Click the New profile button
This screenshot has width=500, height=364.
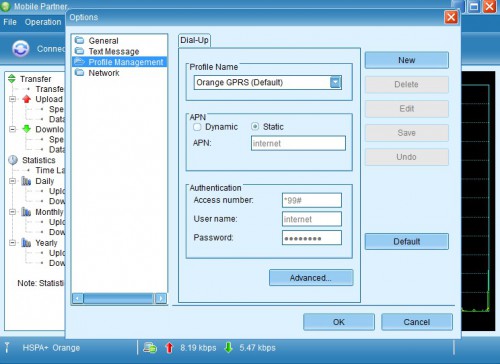tap(407, 60)
